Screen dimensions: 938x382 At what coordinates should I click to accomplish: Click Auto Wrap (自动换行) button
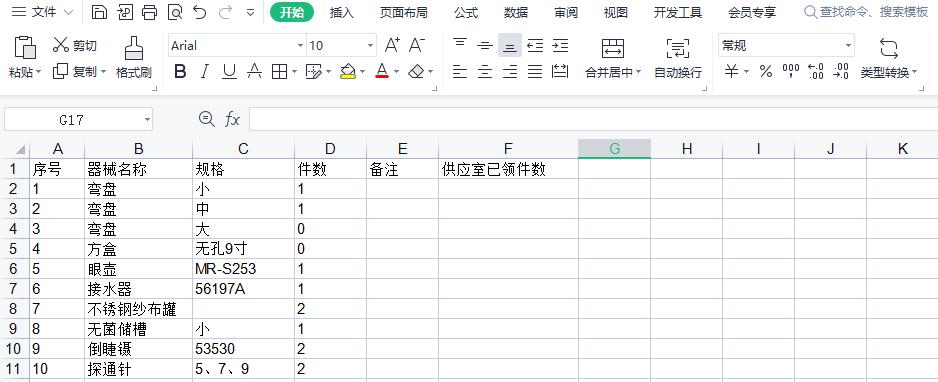678,58
